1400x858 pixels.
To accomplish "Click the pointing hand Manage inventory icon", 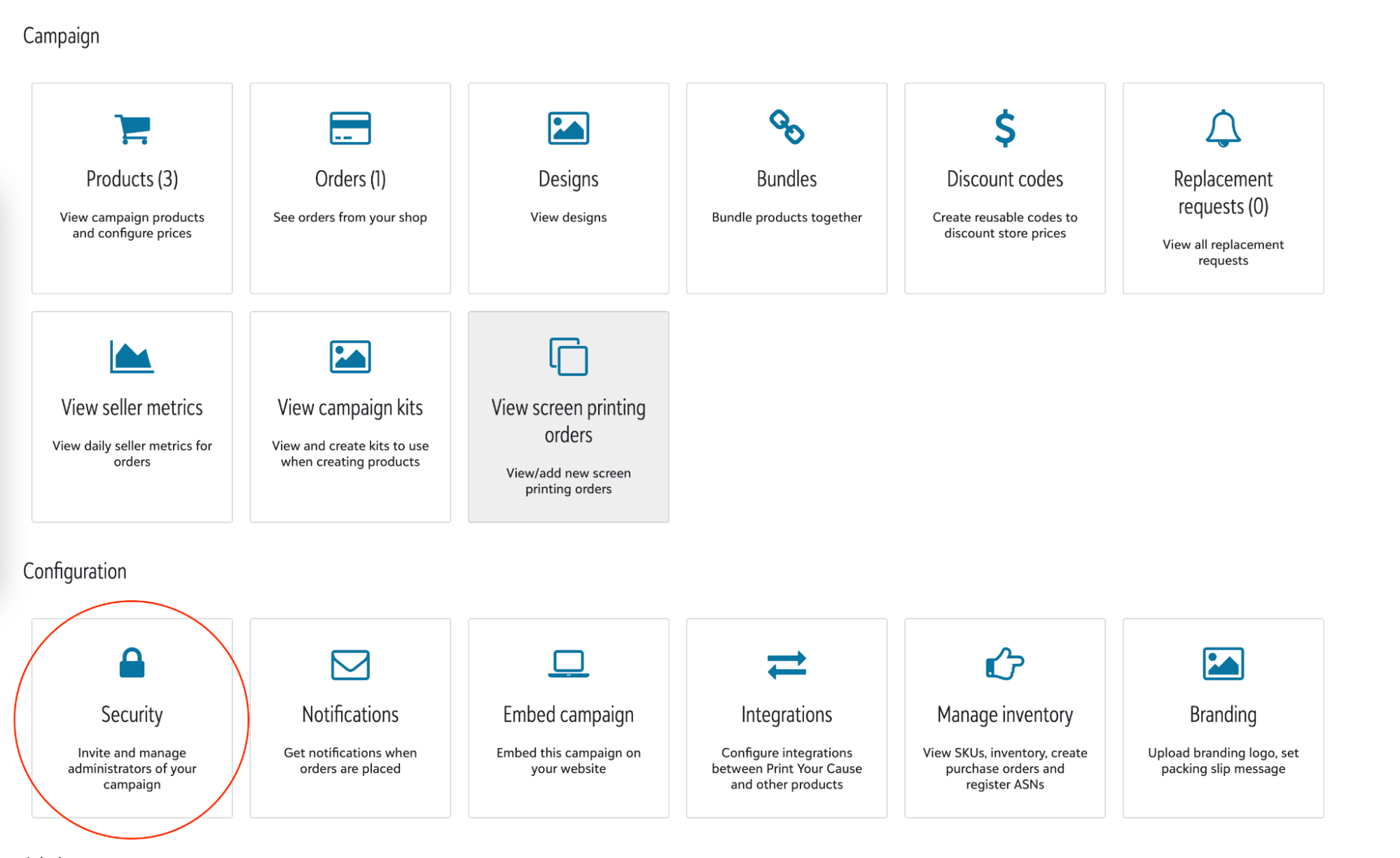I will pos(1004,663).
